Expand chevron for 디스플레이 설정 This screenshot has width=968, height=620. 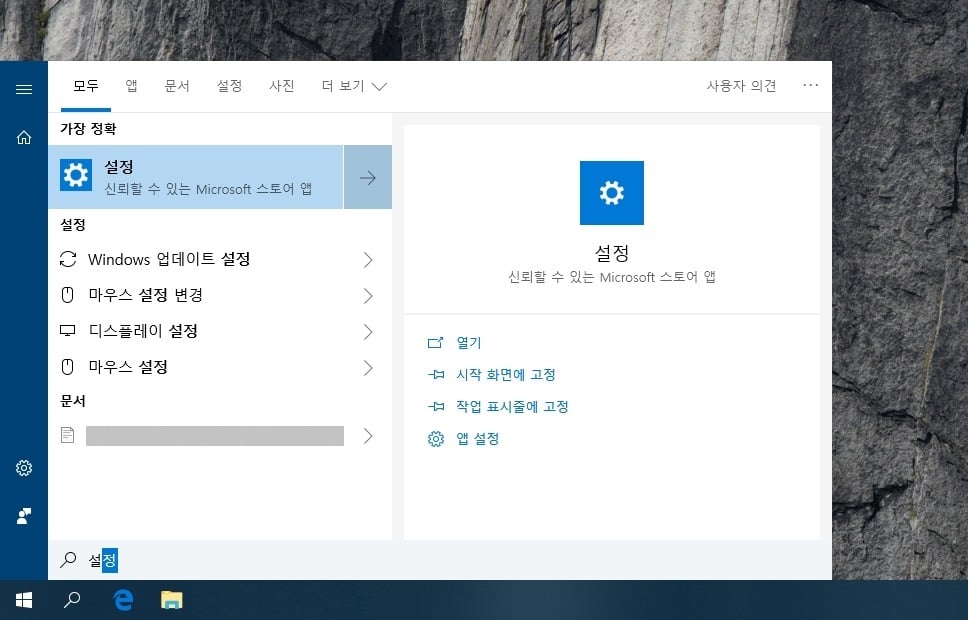coord(368,332)
